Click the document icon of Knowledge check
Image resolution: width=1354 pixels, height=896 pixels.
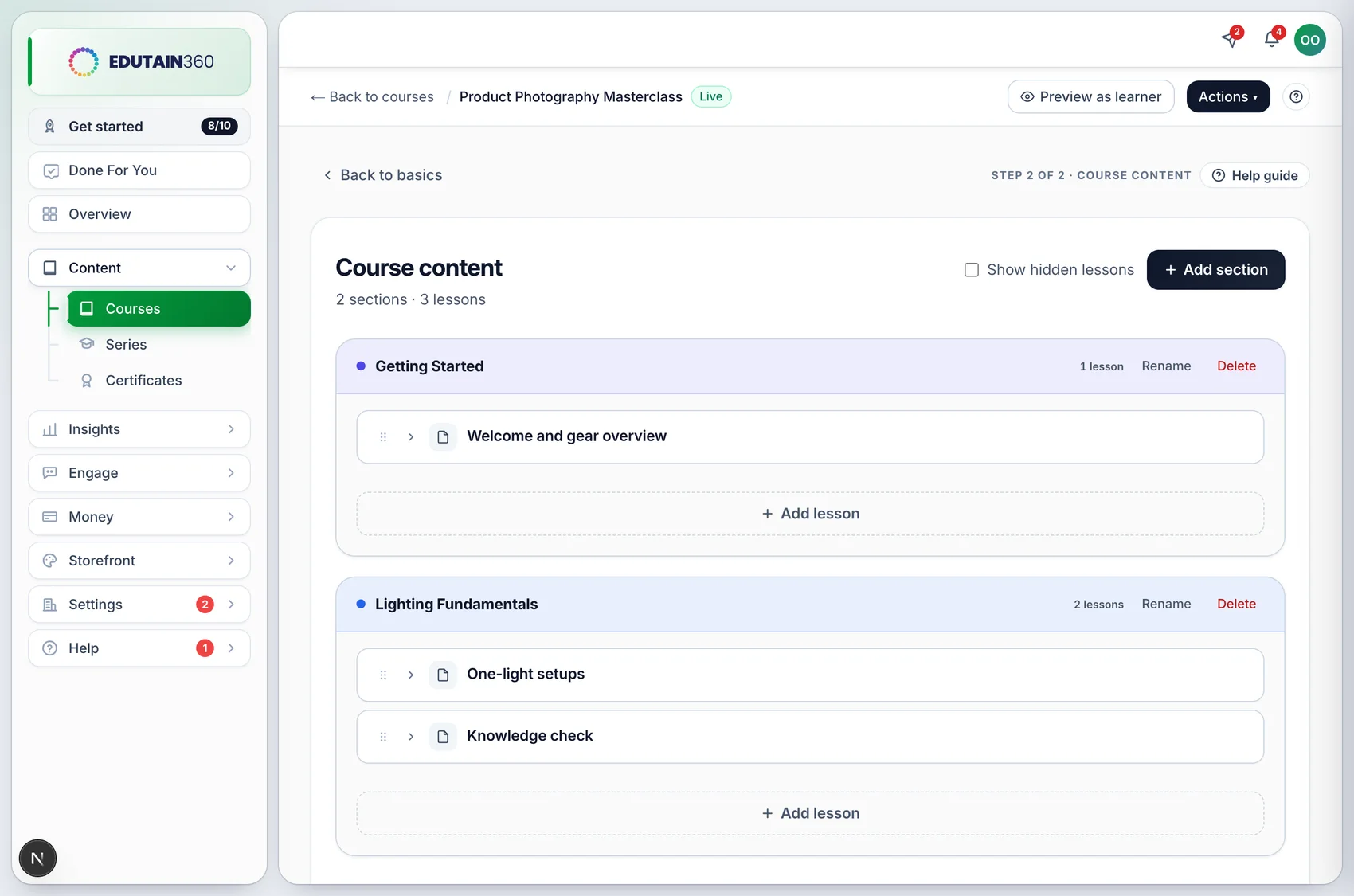(x=443, y=737)
